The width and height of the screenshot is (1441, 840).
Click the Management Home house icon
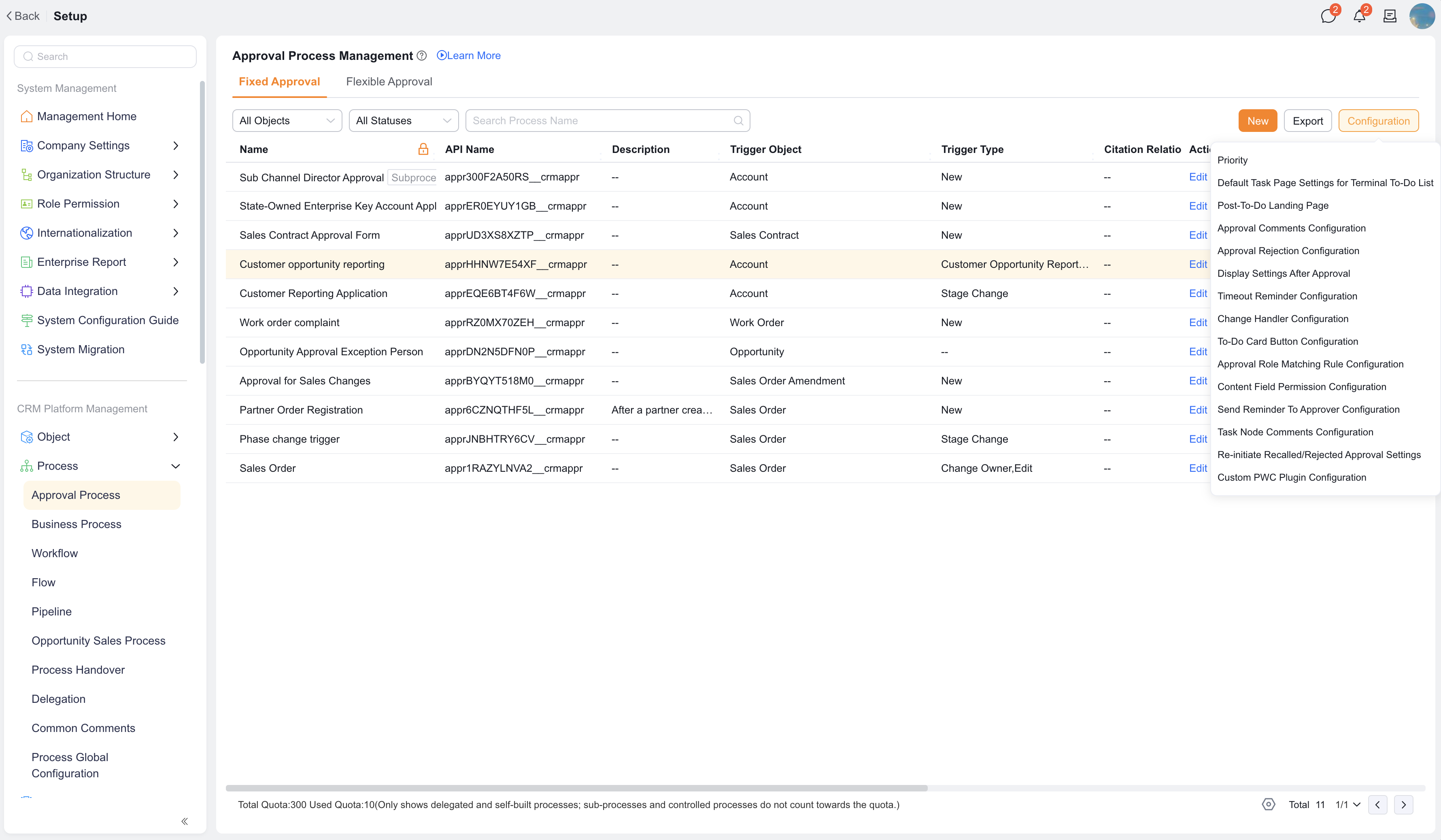click(26, 117)
